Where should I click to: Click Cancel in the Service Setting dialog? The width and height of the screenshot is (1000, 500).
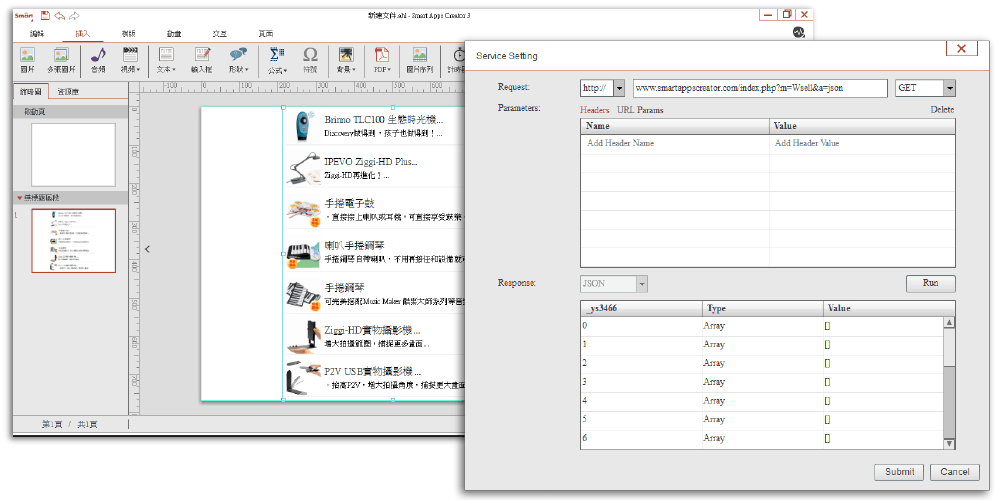tap(955, 472)
